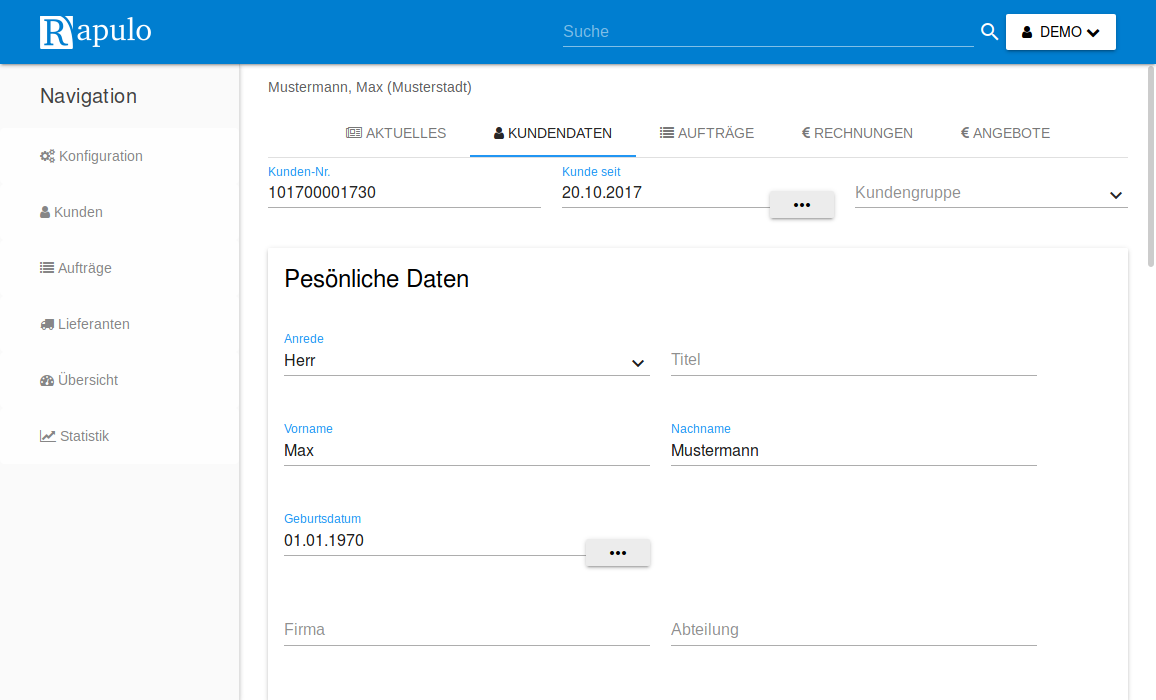Click the Rapulo logo

(x=95, y=31)
